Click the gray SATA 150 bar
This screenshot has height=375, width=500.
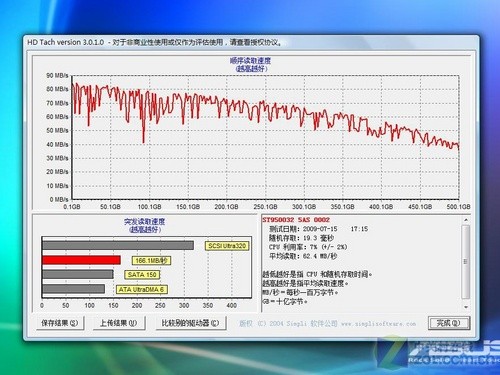pos(78,274)
